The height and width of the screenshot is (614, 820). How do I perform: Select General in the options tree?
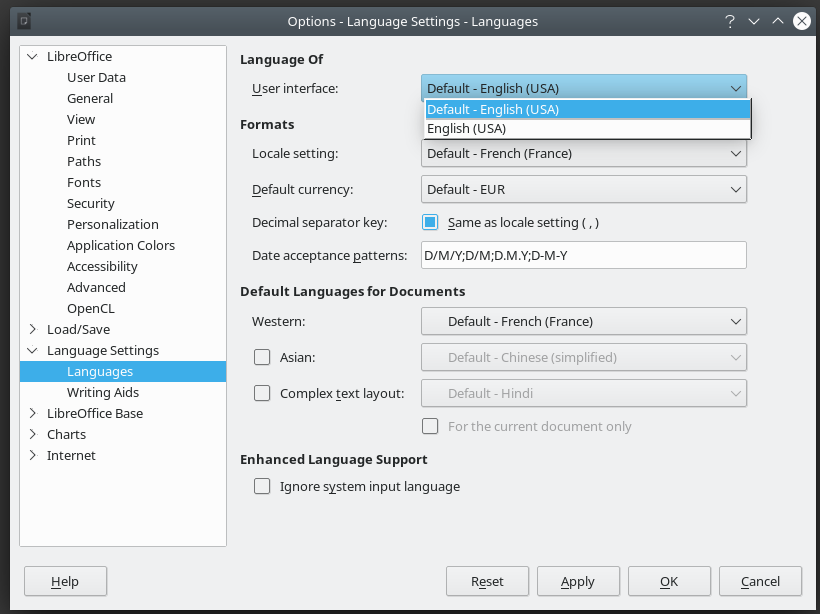click(90, 98)
